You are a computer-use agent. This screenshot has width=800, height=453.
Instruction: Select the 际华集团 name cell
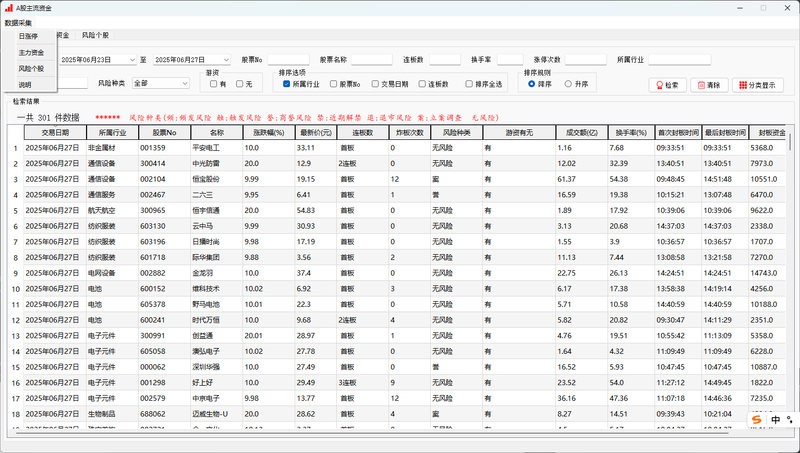tap(217, 258)
